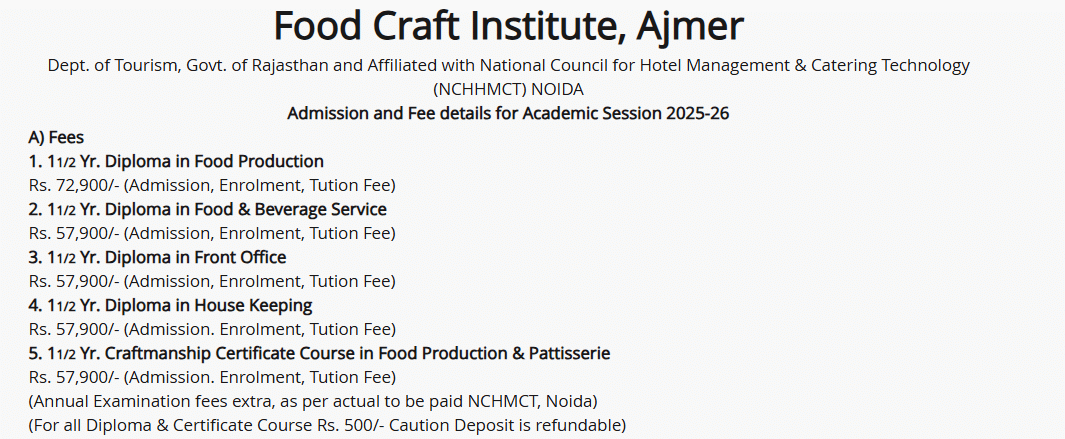The image size is (1065, 439).
Task: Click the "(NCHHMCT) NOIDA" line
Action: [x=508, y=89]
